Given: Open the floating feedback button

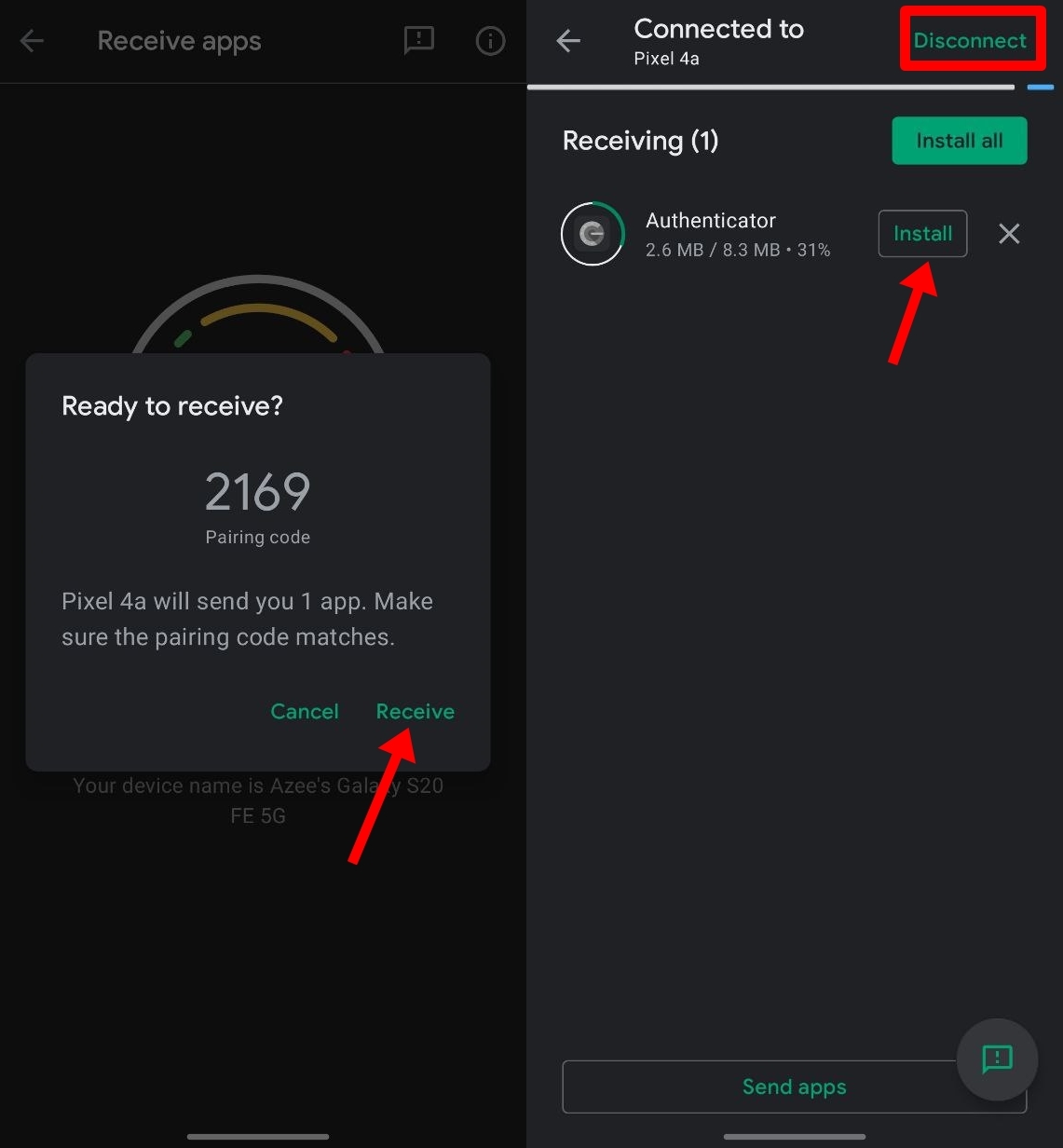Looking at the screenshot, I should point(997,1059).
